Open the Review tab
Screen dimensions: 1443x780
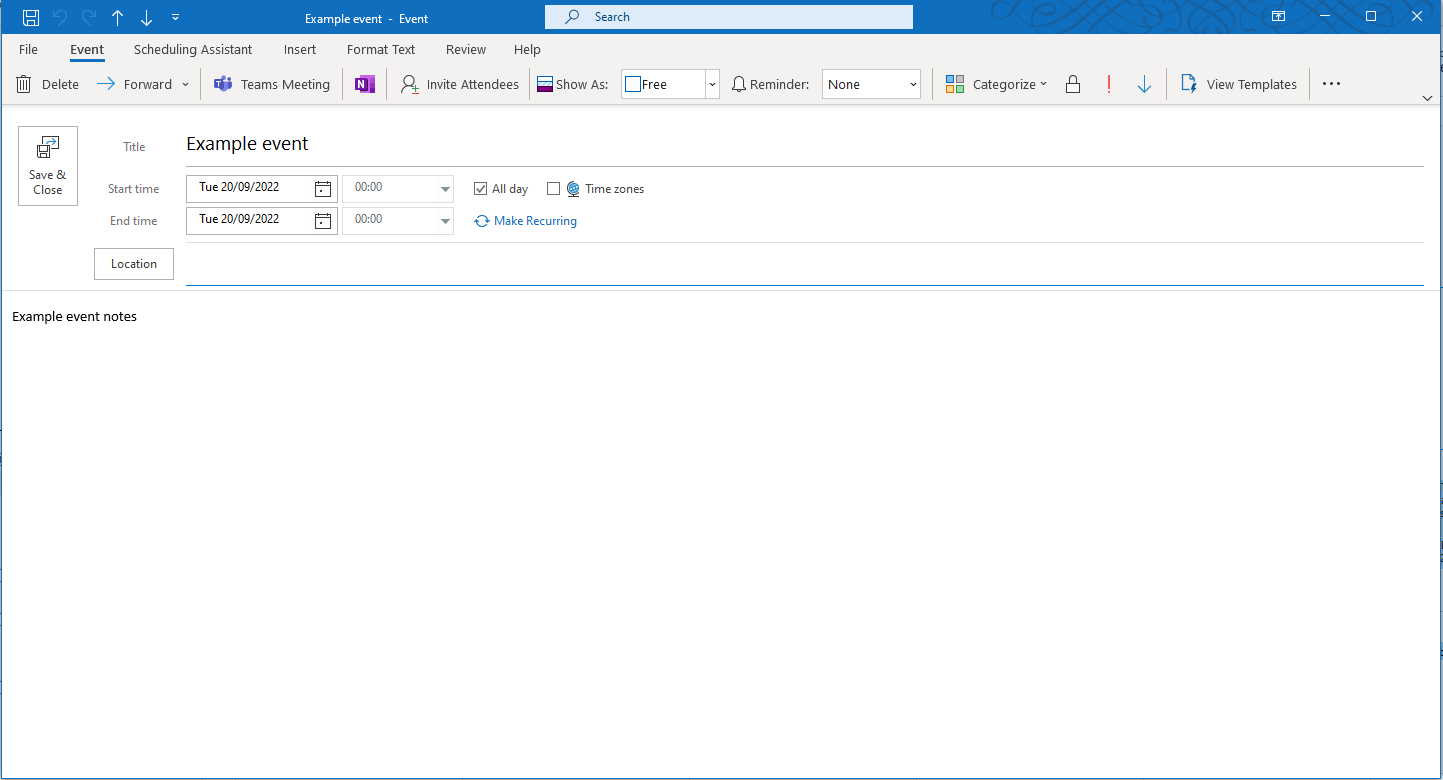(466, 49)
